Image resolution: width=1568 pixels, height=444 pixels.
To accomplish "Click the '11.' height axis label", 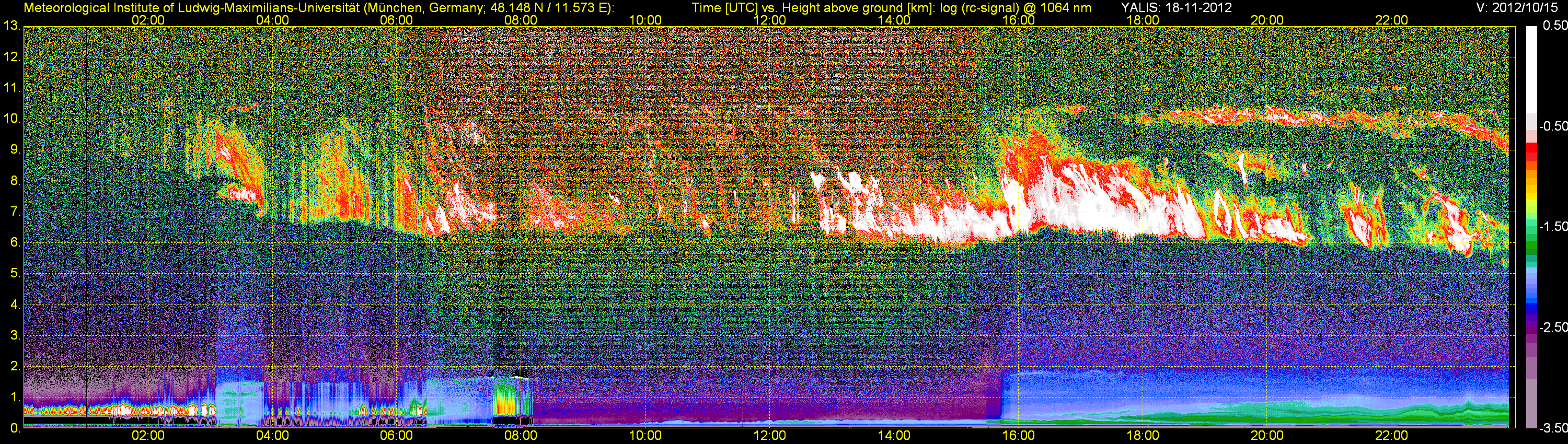I will 11,88.
